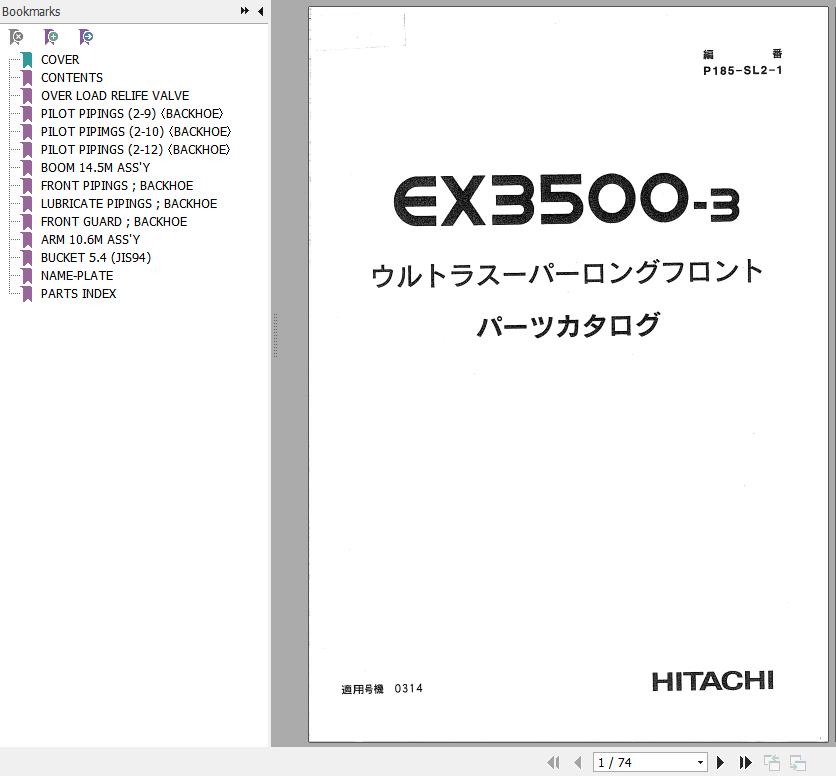Go to last page button
This screenshot has width=836, height=776.
745,763
